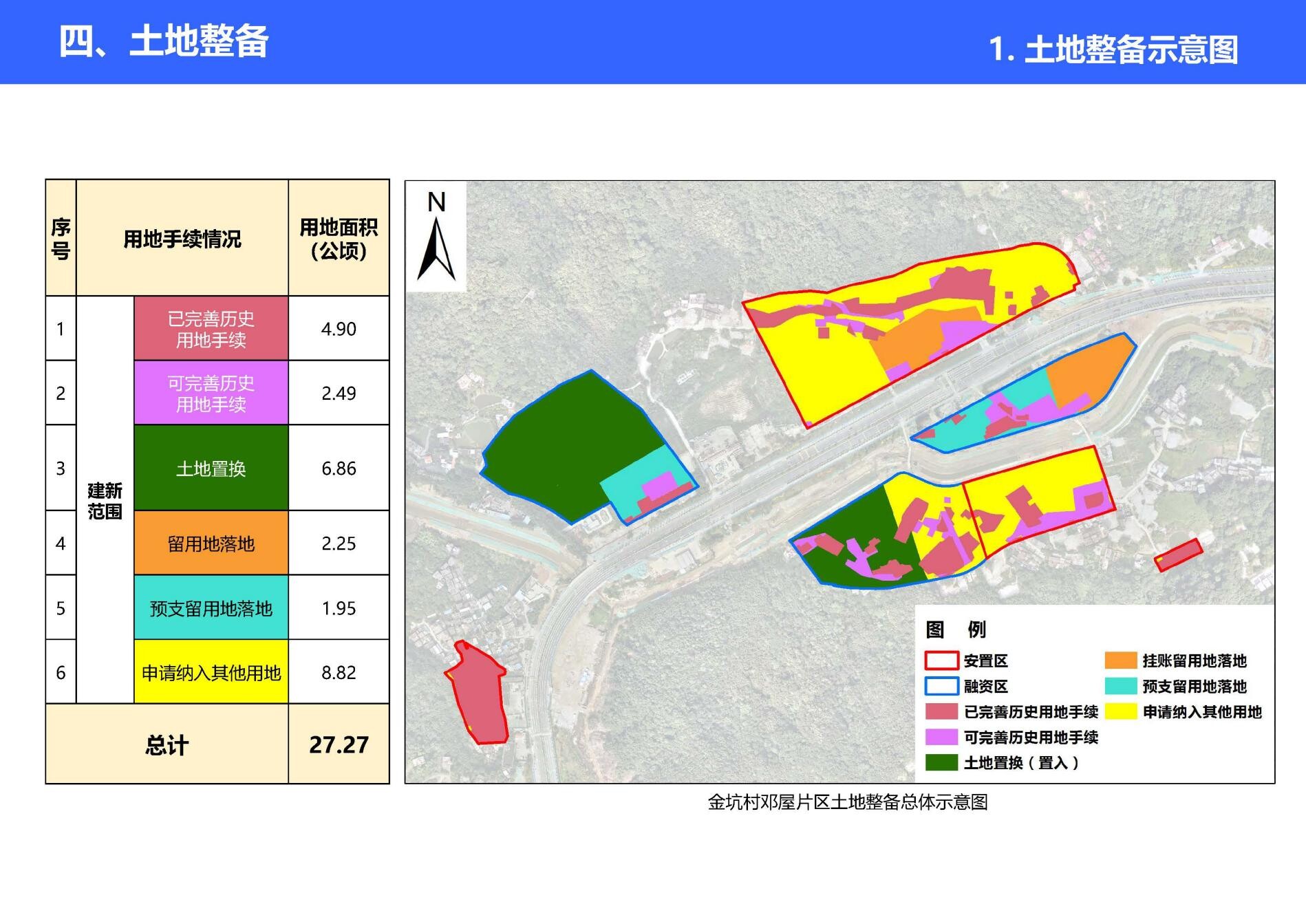1306x924 pixels.
Task: Click the north arrow compass icon
Action: [436, 237]
